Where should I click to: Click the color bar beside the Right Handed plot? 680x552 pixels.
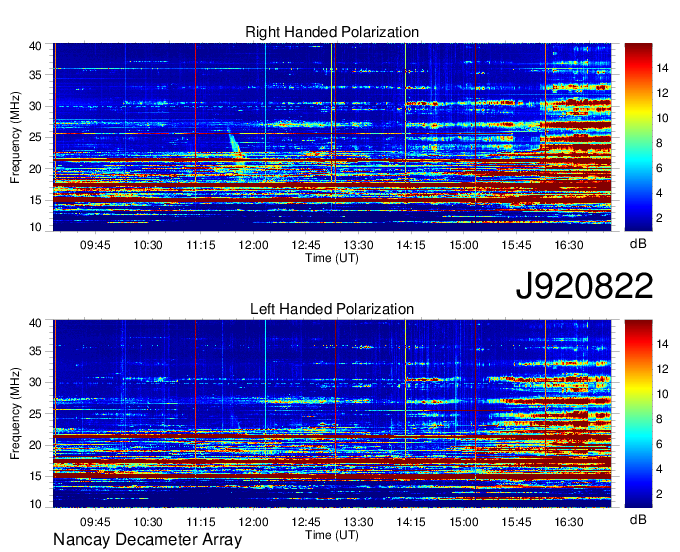tap(638, 137)
